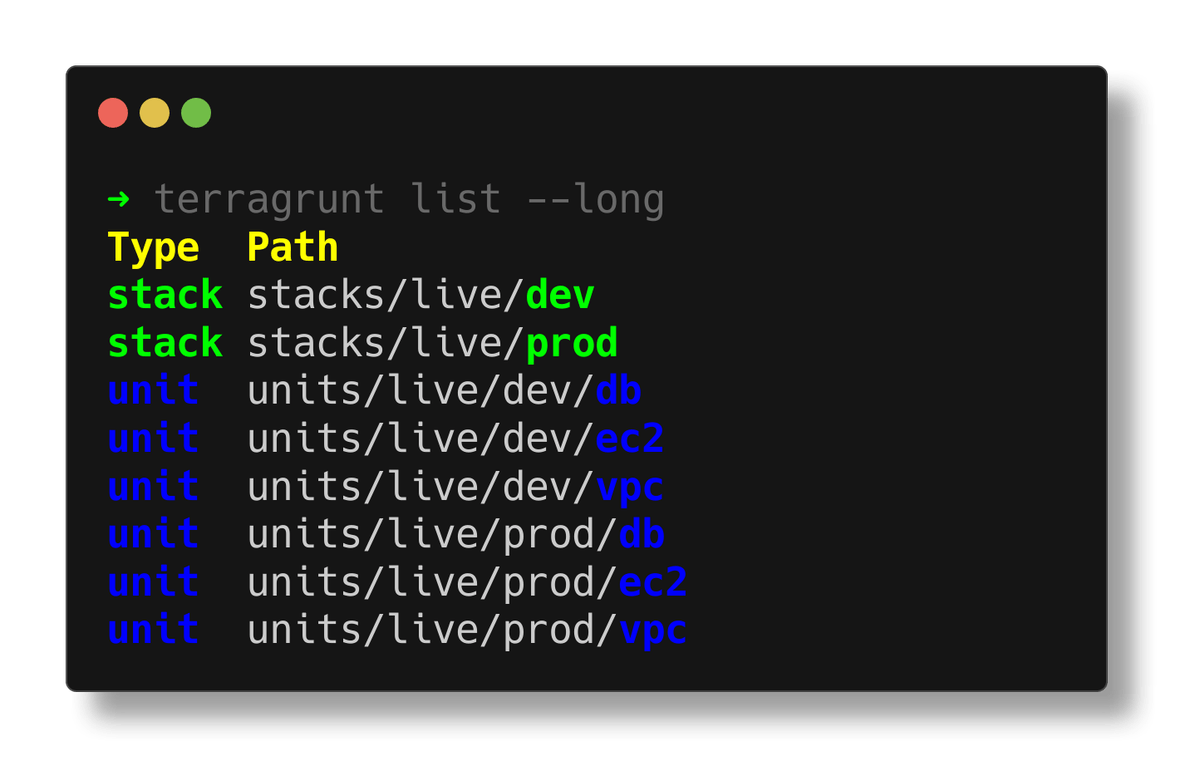Click the yellow traffic light dot

pyautogui.click(x=153, y=112)
